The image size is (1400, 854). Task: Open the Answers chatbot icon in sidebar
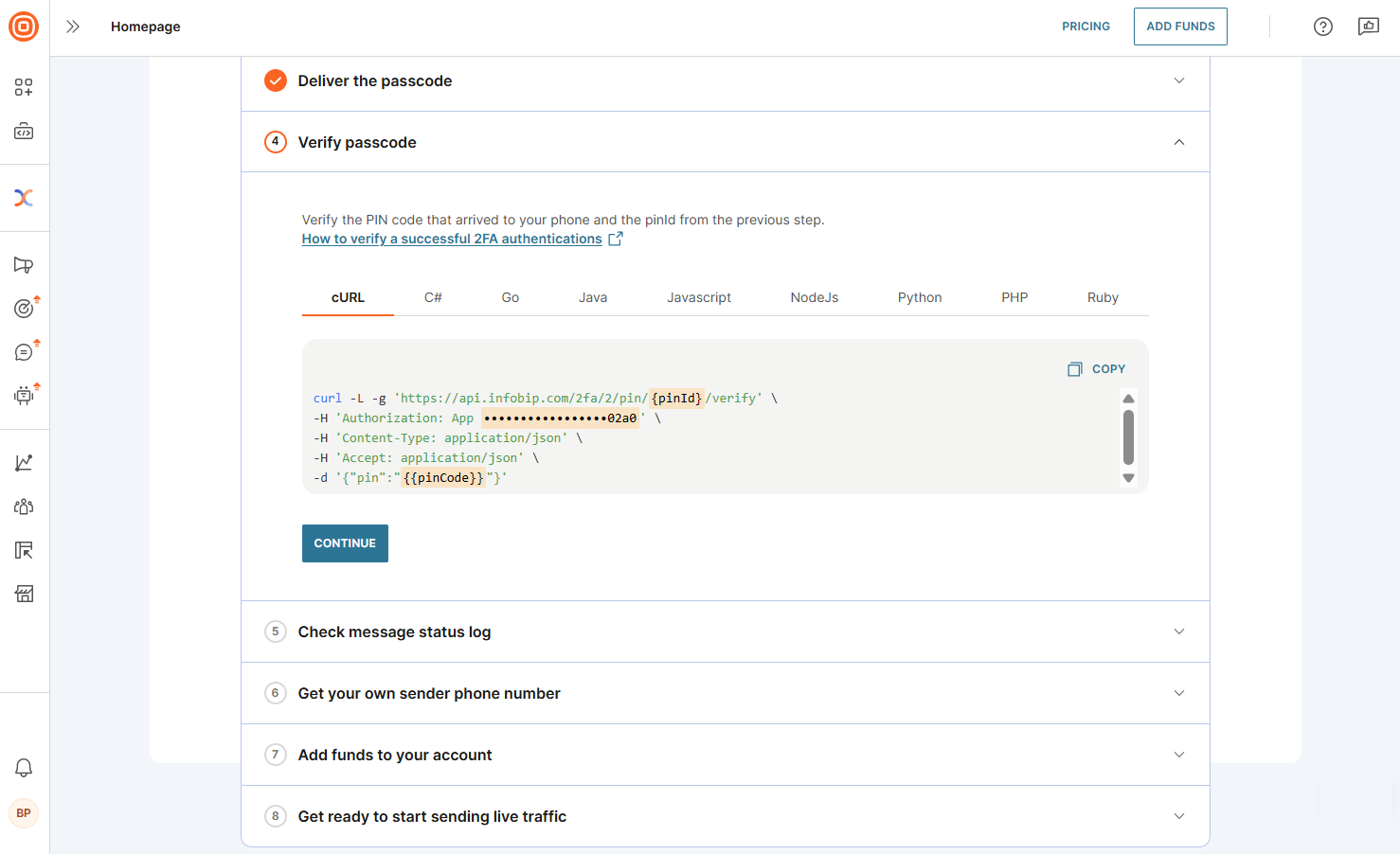tap(24, 396)
